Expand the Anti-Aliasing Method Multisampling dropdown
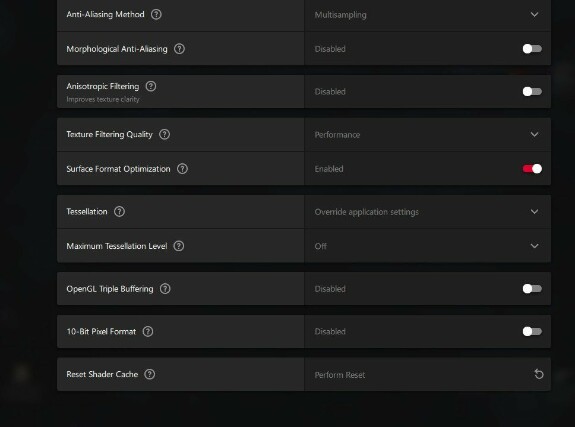The height and width of the screenshot is (427, 575). point(427,15)
